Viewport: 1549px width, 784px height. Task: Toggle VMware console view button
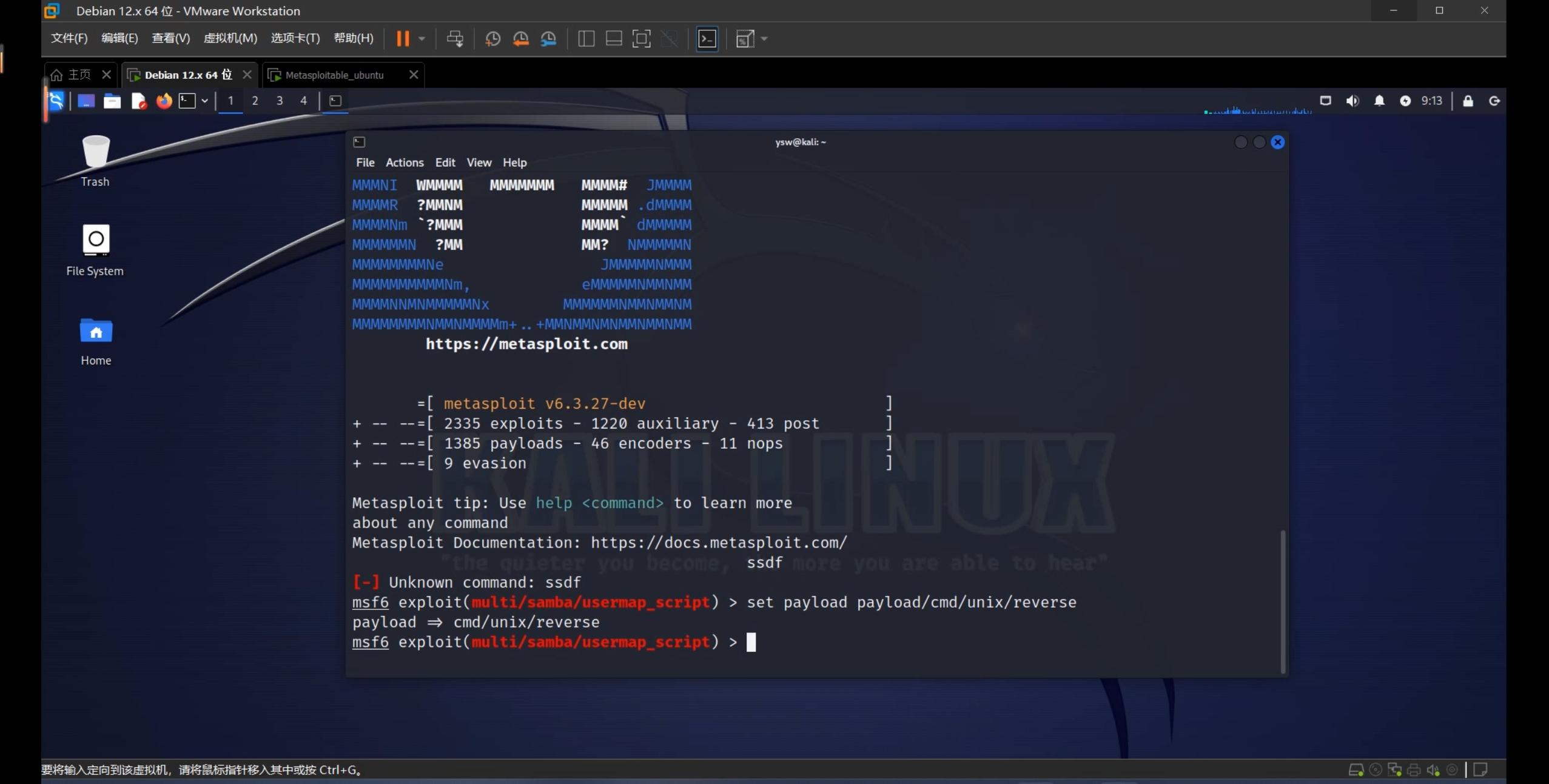pyautogui.click(x=707, y=39)
